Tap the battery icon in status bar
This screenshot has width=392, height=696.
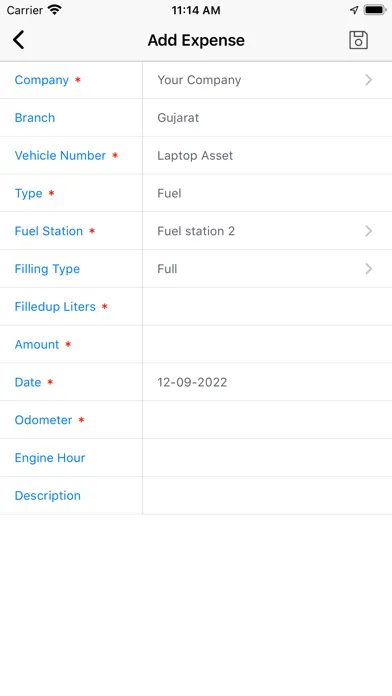coord(375,10)
